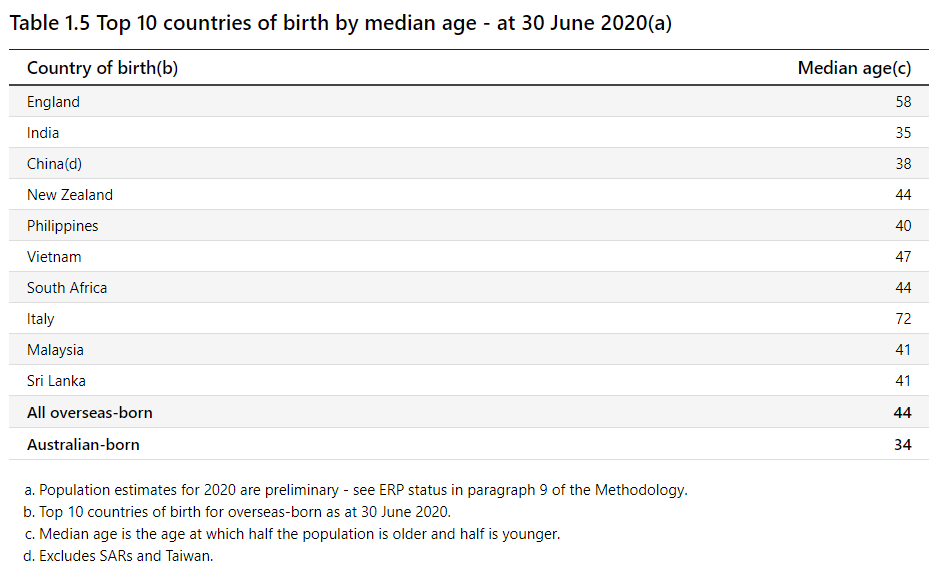The image size is (940, 582).
Task: Click the China(d) row label
Action: point(54,164)
